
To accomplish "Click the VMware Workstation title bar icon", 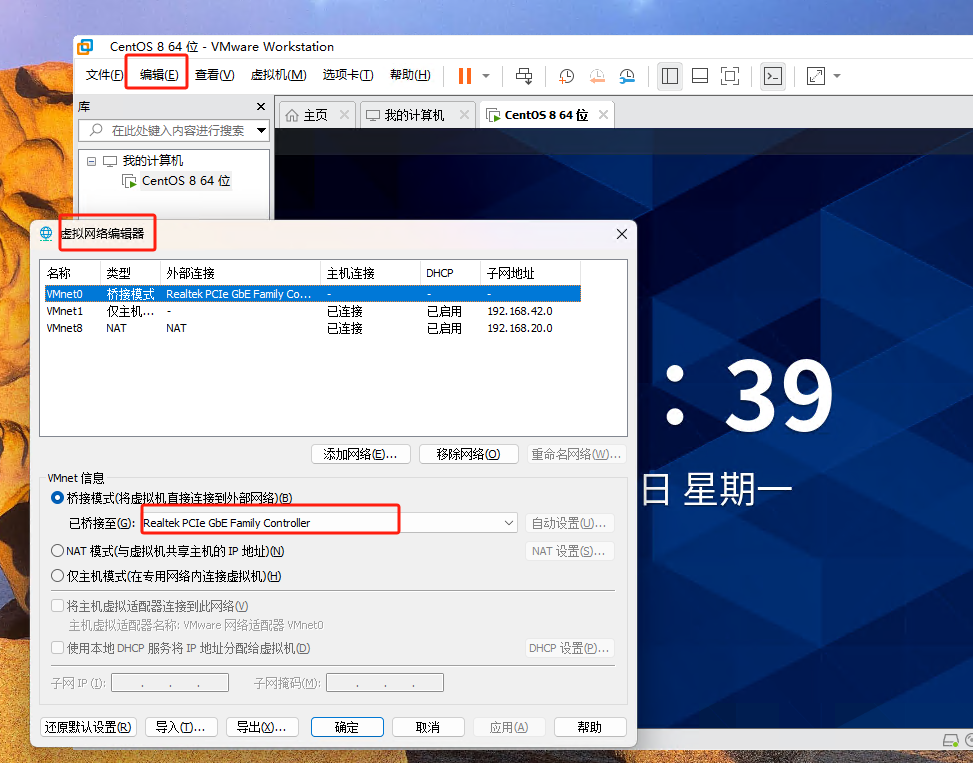I will click(85, 47).
